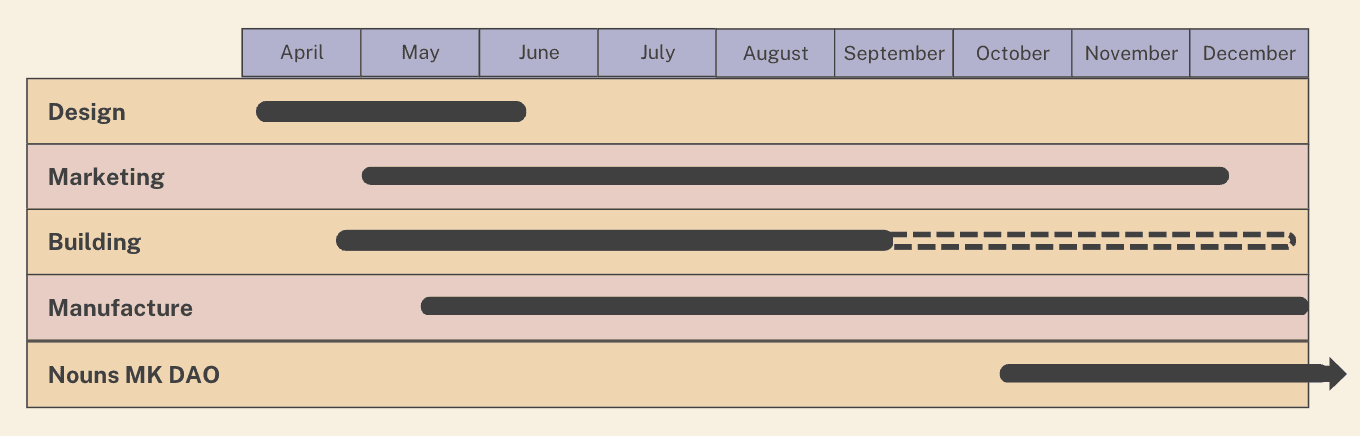Click the Marketing row label

coord(106,177)
